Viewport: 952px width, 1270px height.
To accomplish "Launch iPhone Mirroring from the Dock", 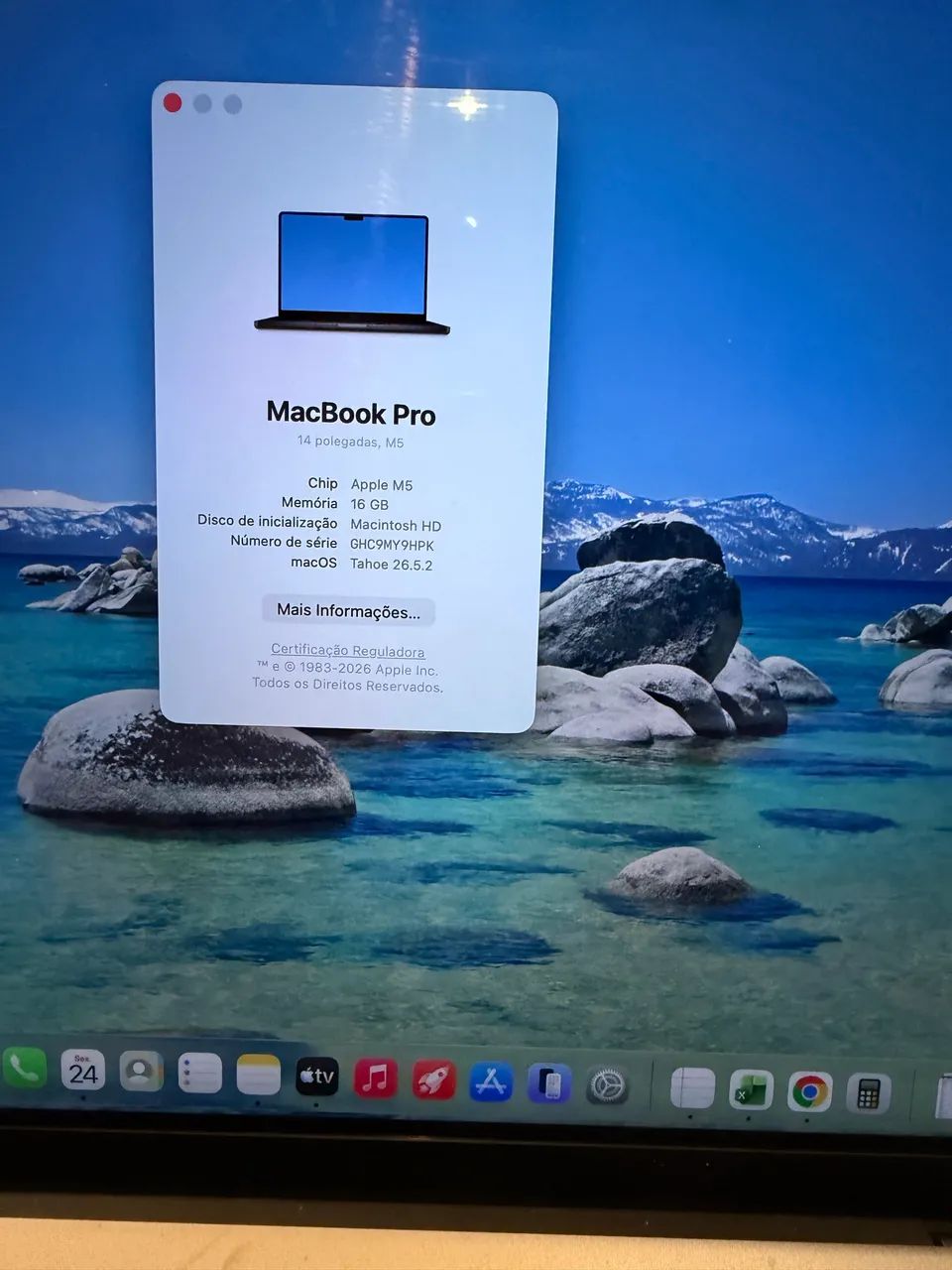I will click(549, 1083).
